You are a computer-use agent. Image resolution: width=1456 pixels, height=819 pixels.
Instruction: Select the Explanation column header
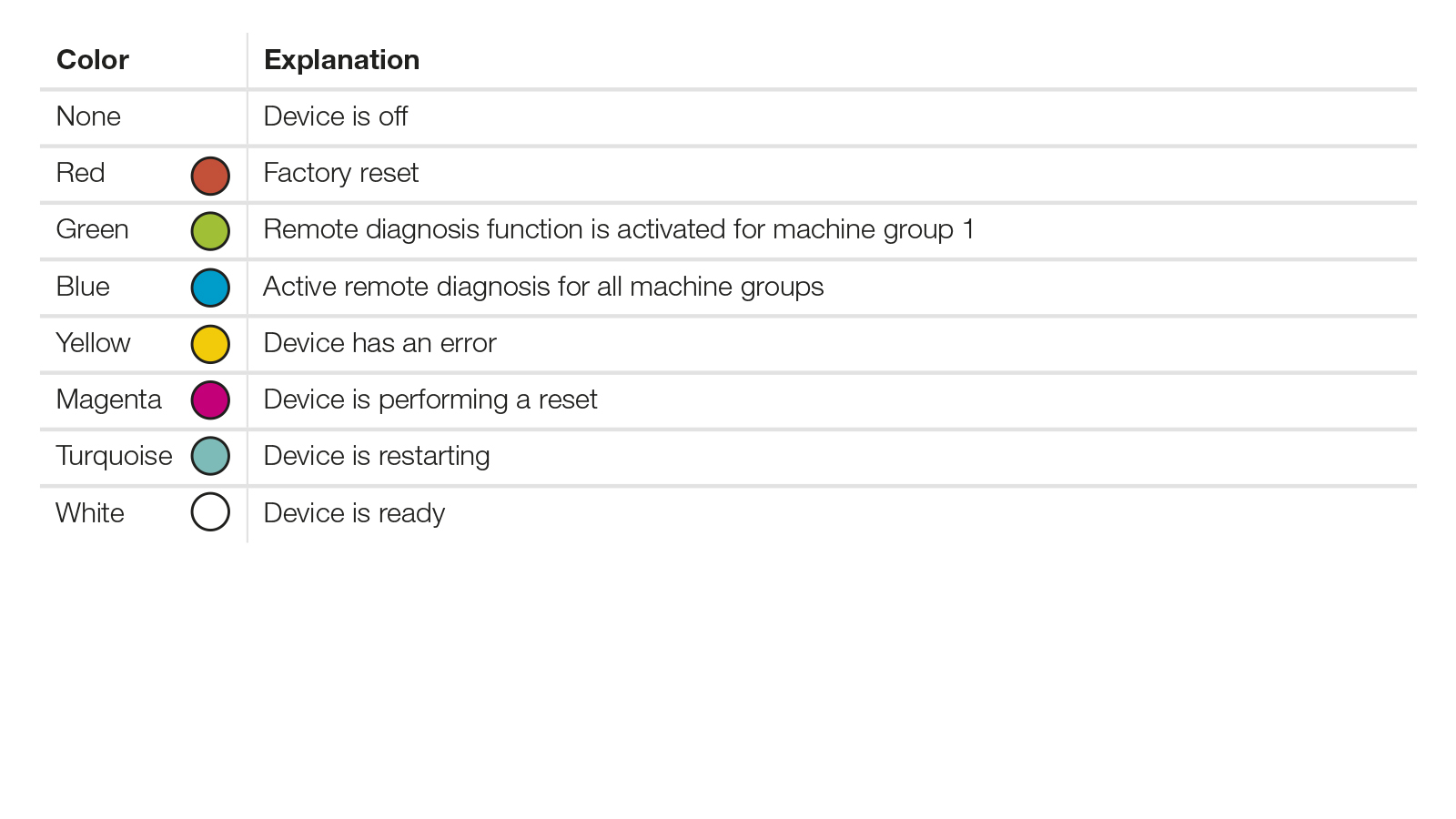click(x=341, y=60)
